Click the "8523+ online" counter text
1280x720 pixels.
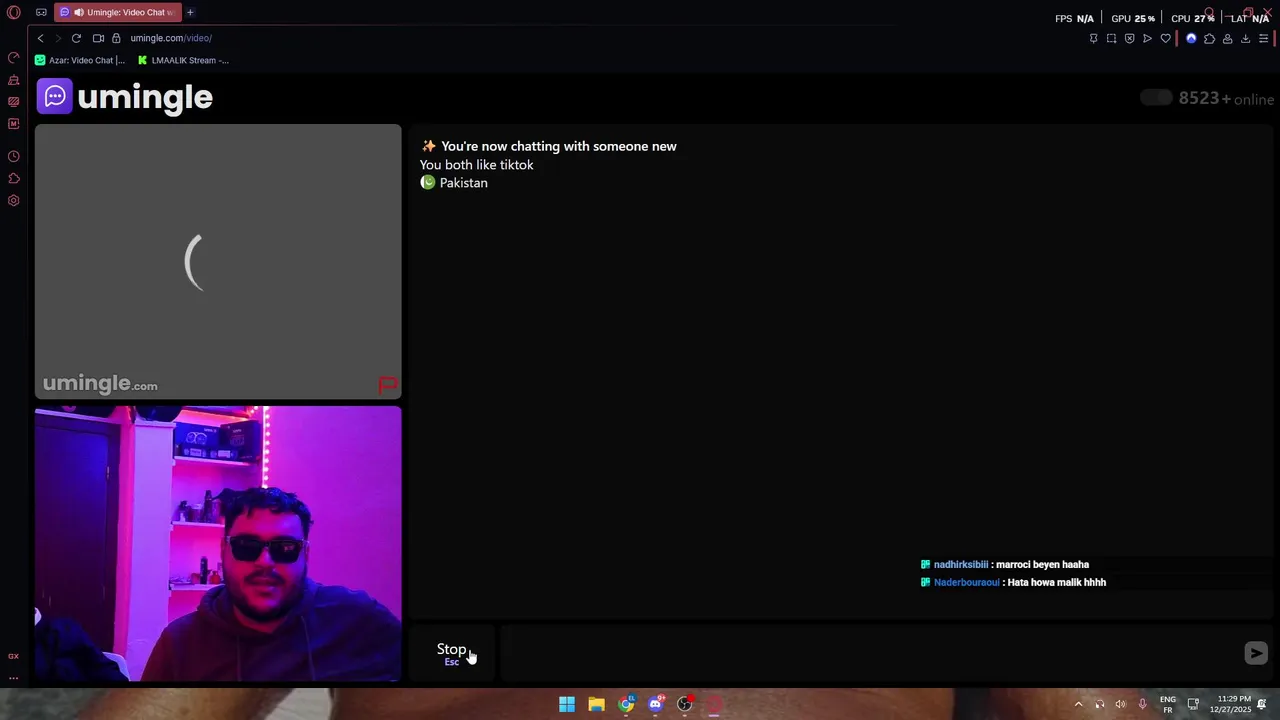point(1226,98)
